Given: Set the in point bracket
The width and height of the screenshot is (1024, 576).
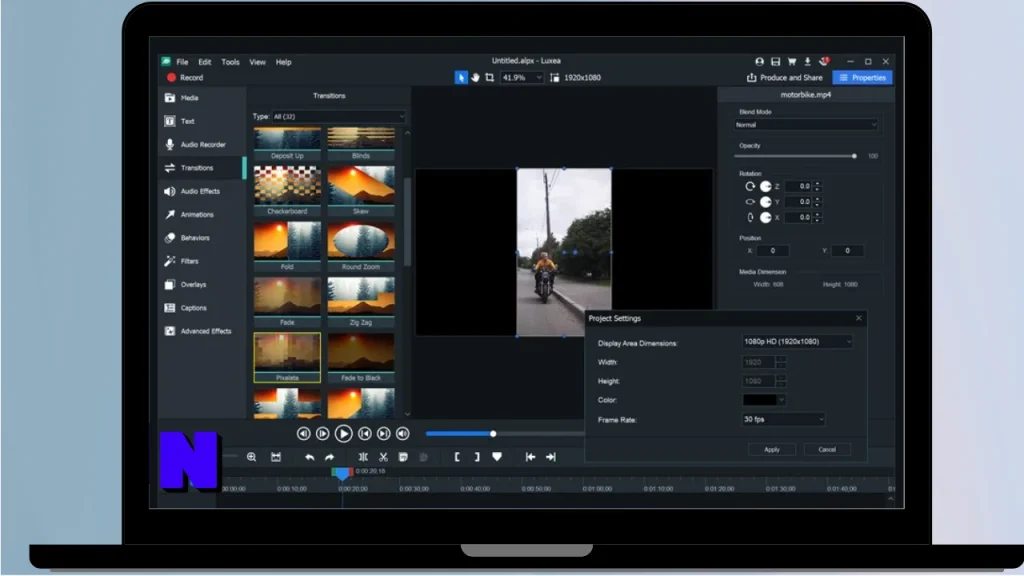Looking at the screenshot, I should tap(457, 457).
